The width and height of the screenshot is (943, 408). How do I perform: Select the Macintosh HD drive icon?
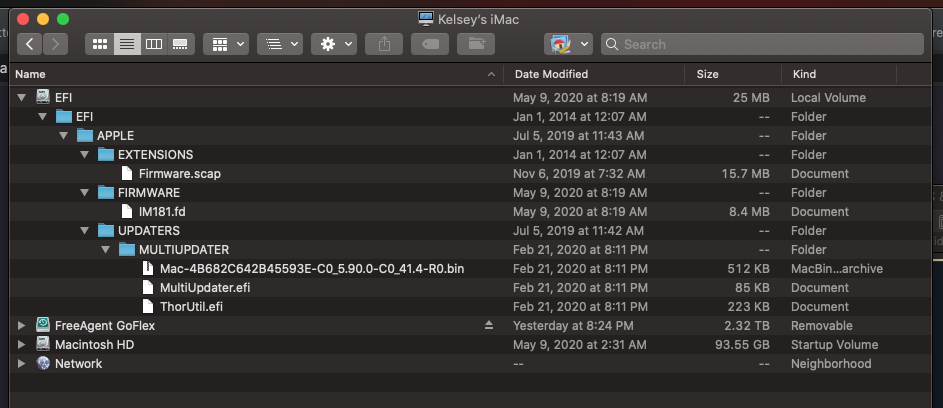(x=43, y=345)
